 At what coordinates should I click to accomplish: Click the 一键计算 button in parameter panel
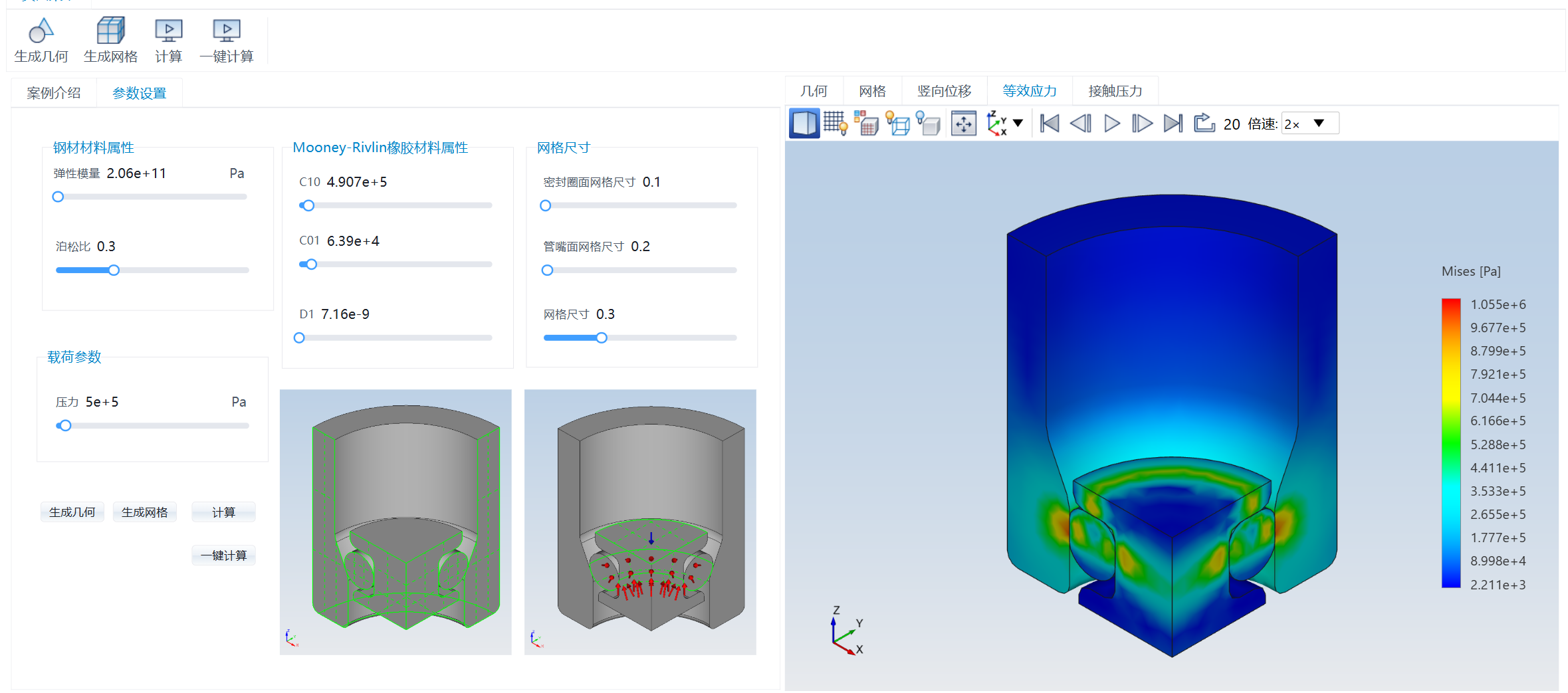[x=224, y=555]
